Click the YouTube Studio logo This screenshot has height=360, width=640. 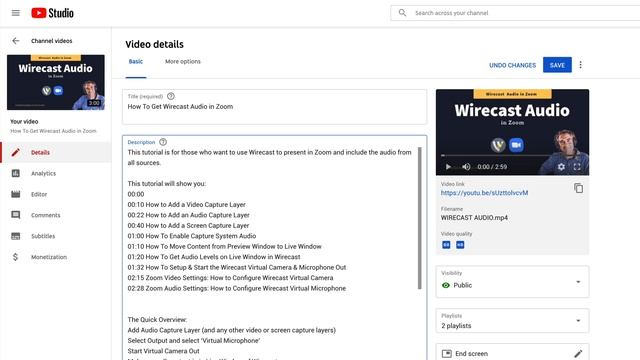tap(53, 13)
